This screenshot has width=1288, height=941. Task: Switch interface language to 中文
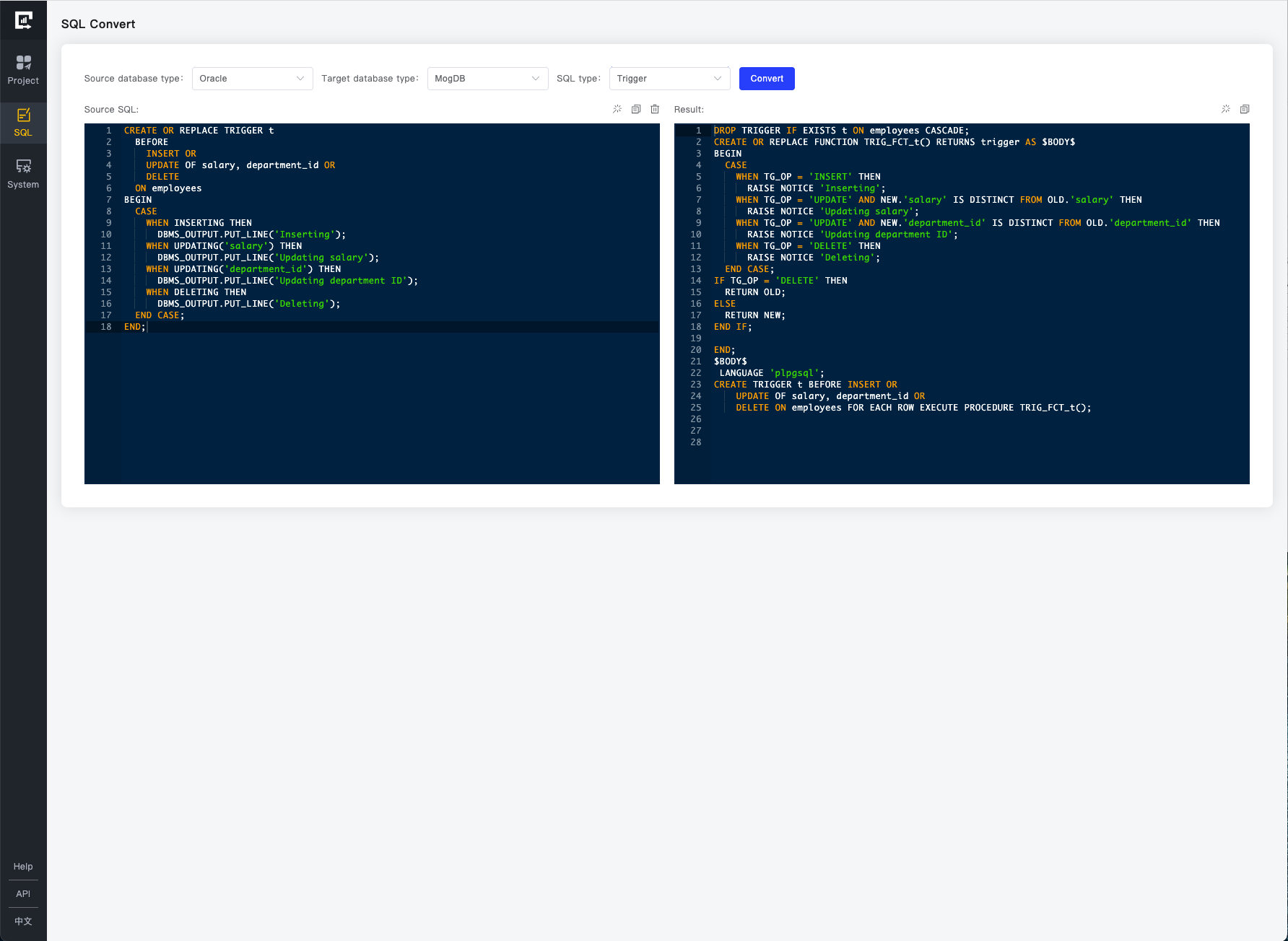23,921
